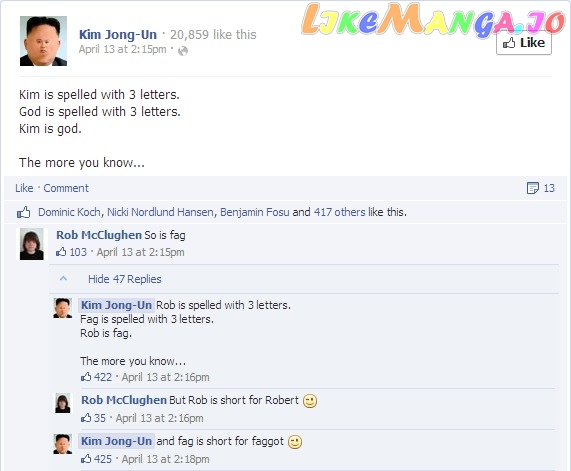Click Rob McClughen's top comment avatar
The image size is (571, 471).
[x=32, y=244]
